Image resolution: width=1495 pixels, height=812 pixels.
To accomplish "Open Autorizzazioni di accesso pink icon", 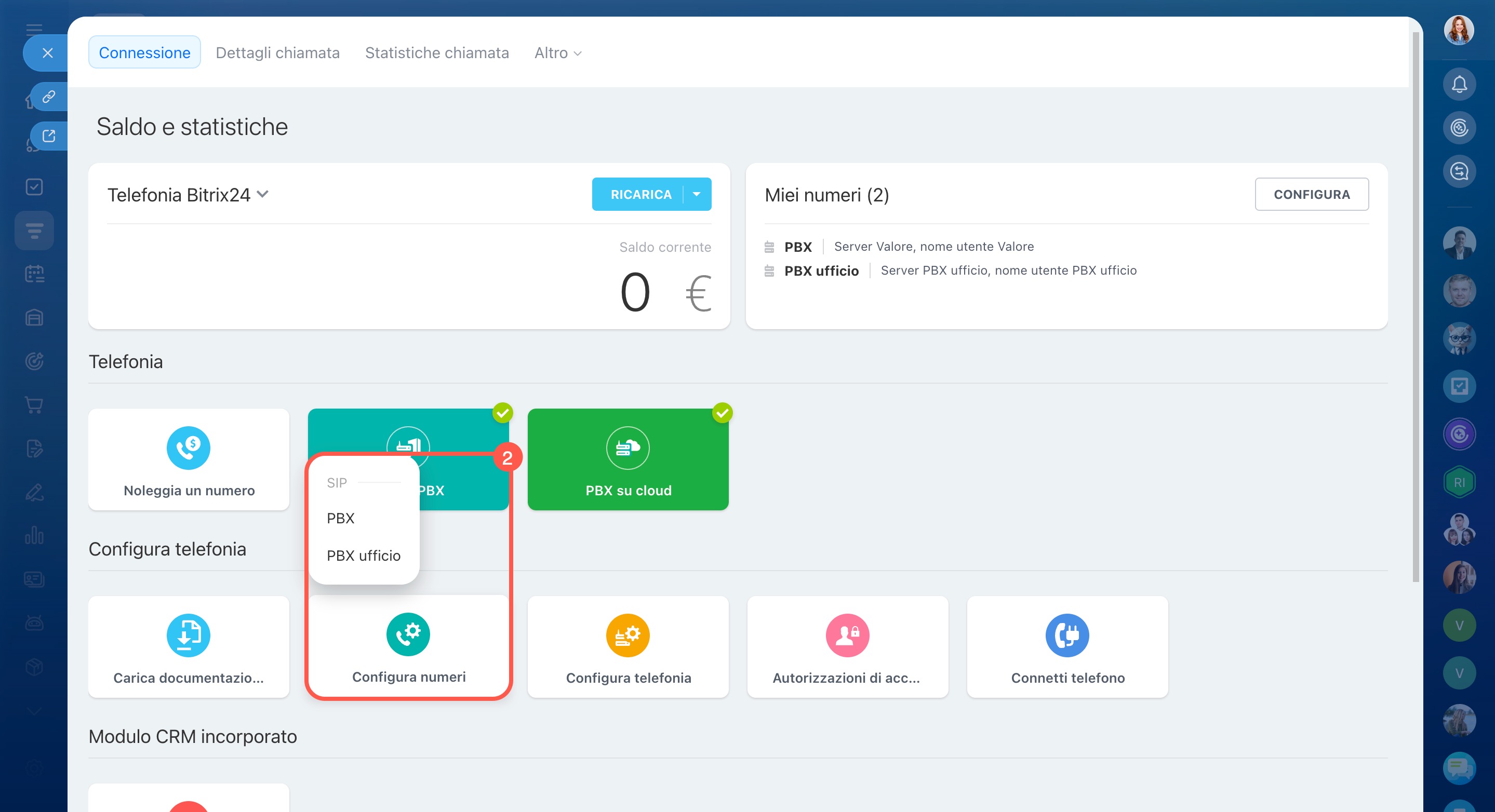I will click(x=847, y=635).
